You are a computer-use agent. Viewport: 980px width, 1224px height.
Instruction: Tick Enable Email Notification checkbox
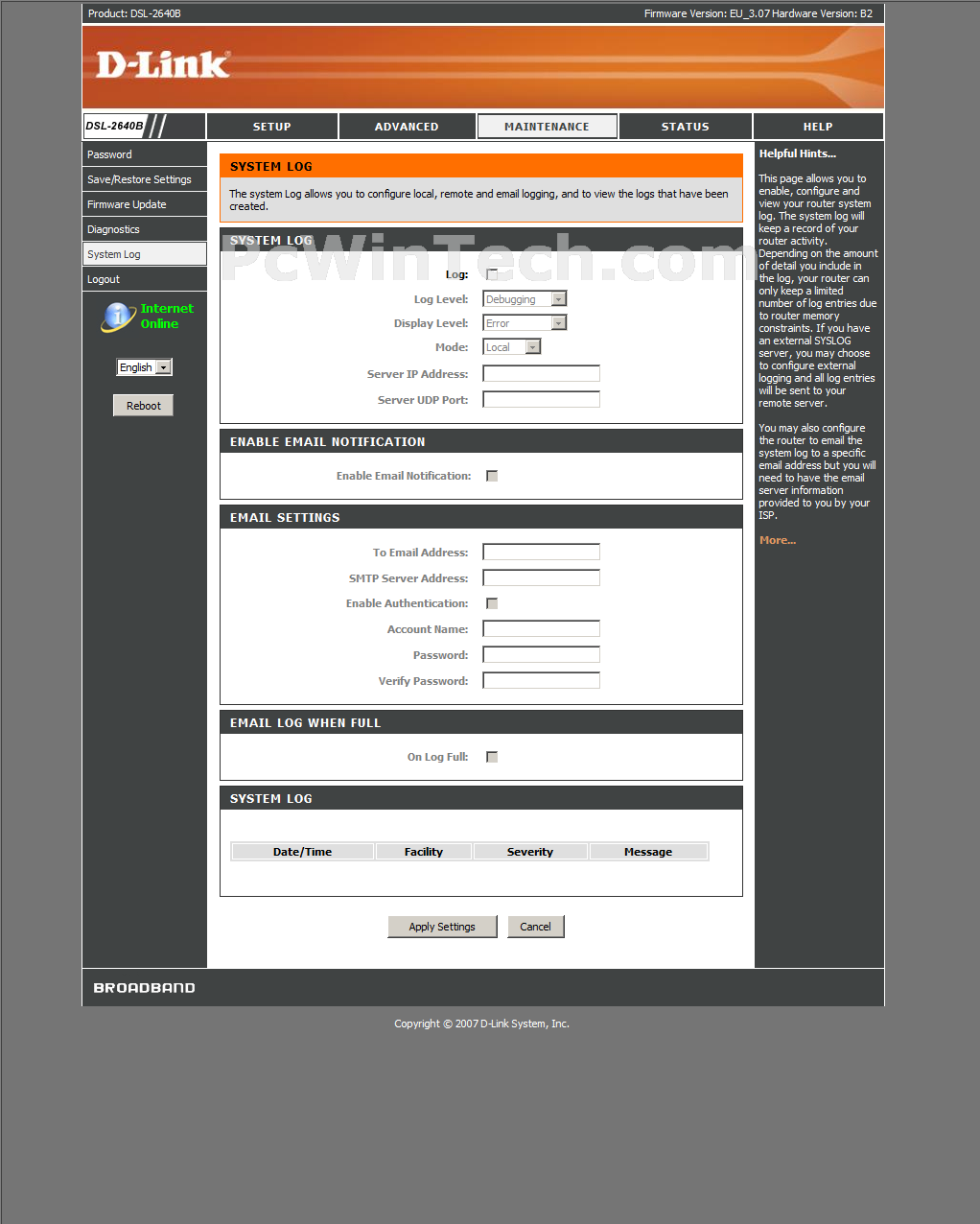point(492,476)
